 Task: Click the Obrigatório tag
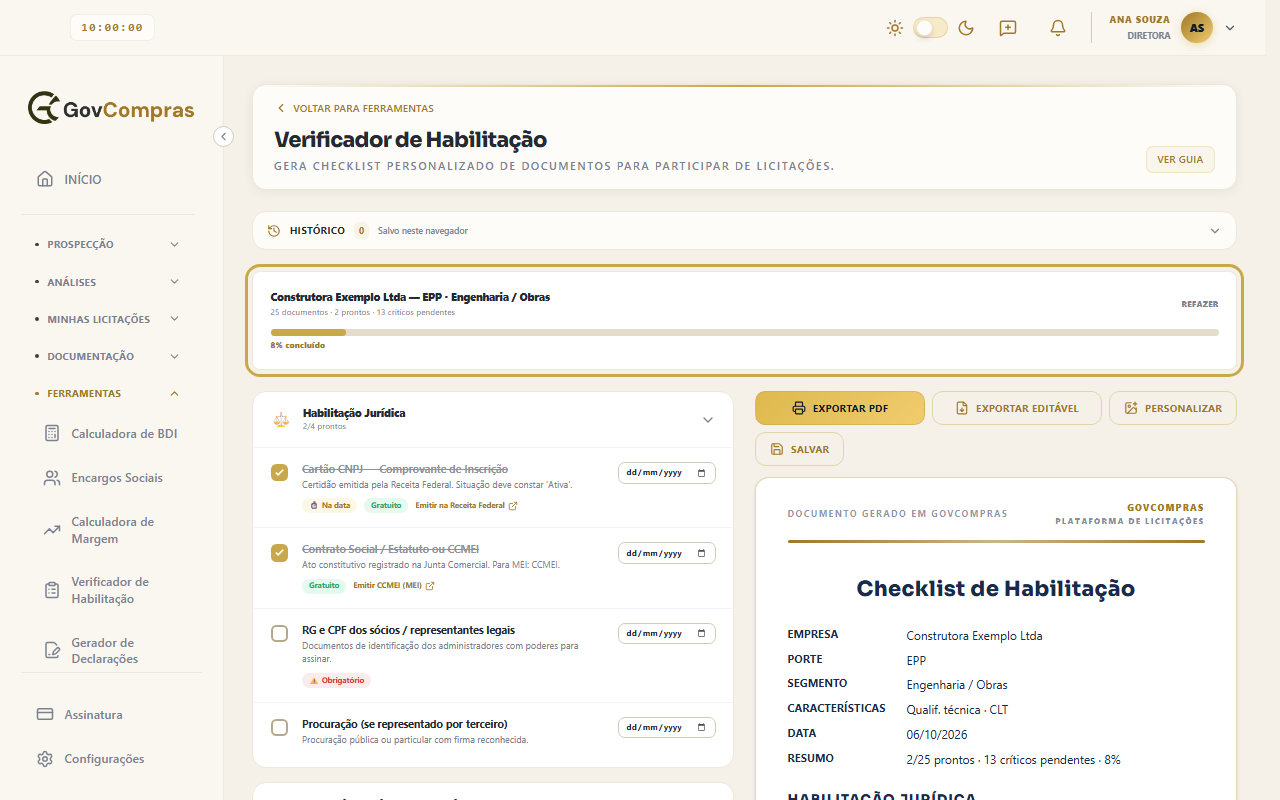[x=336, y=680]
